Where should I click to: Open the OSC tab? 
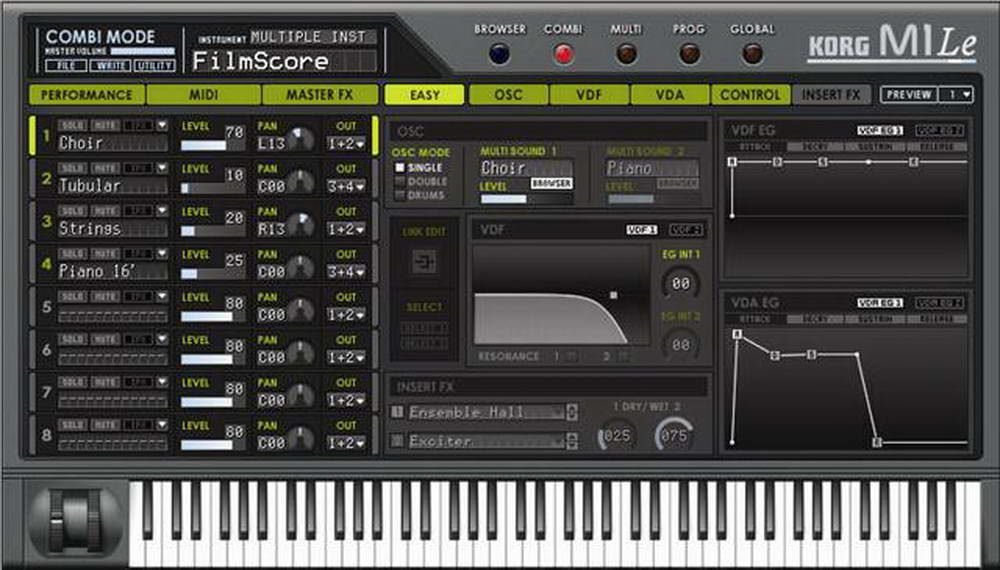point(508,95)
